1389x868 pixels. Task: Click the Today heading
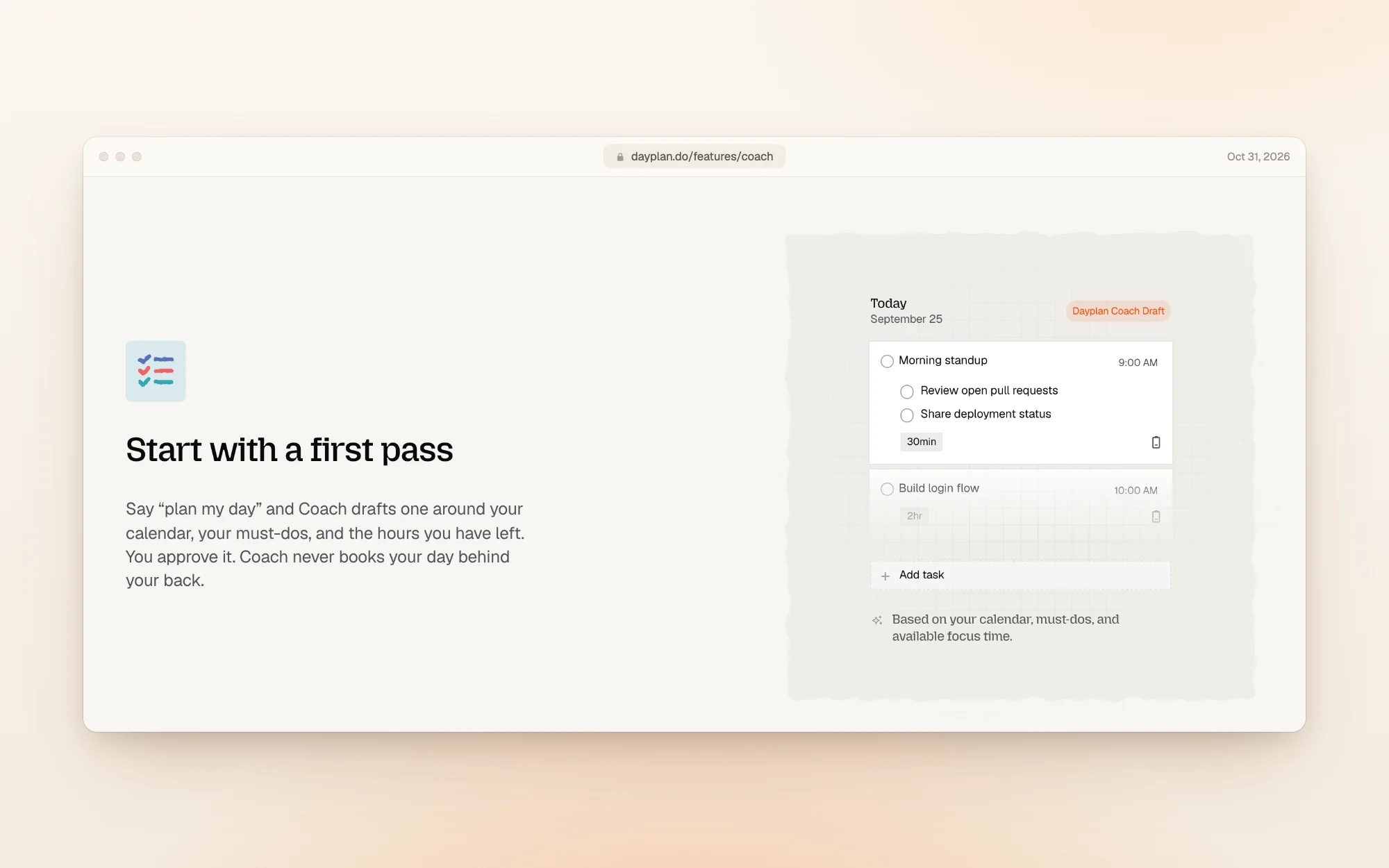[x=888, y=303]
